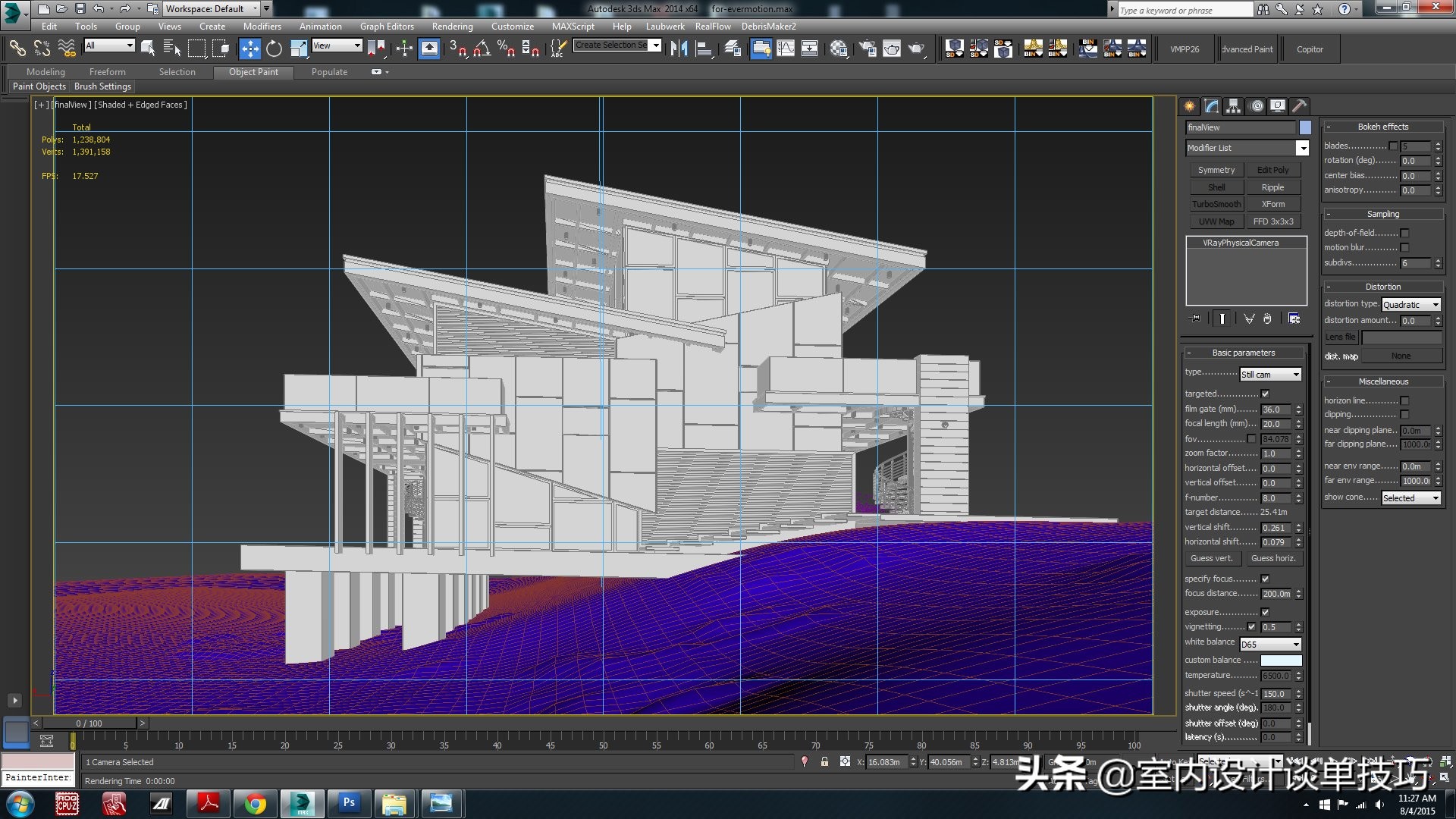Click Photoshop icon in the taskbar
The width and height of the screenshot is (1456, 819).
349,802
